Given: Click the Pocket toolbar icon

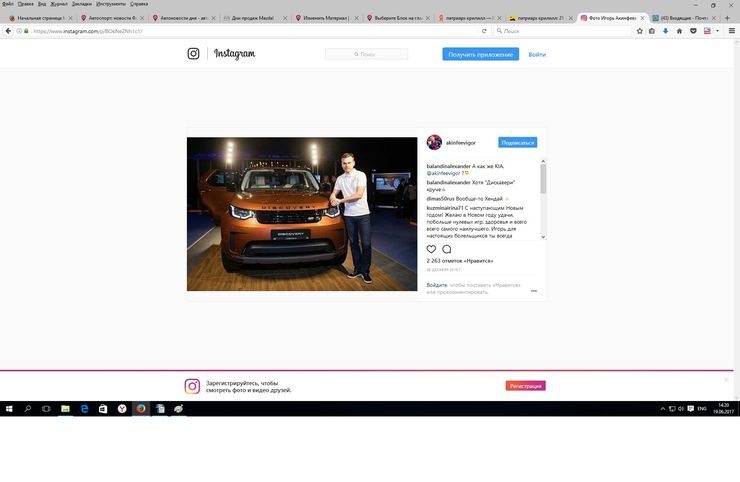Looking at the screenshot, I should point(693,31).
